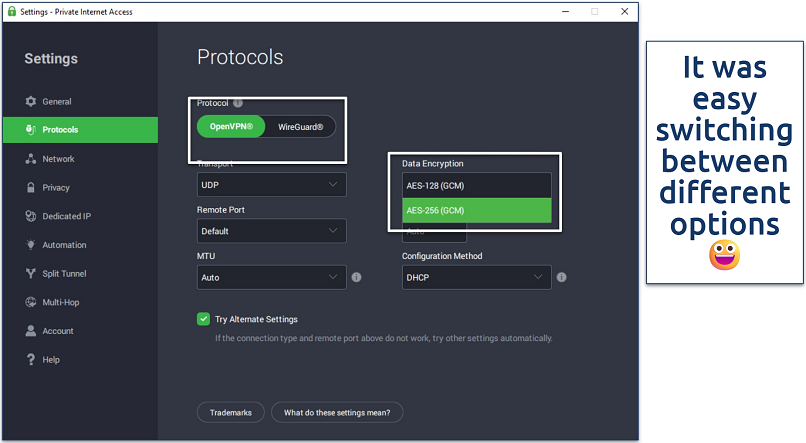Uncheck Try Alternate Settings checkbox
This screenshot has width=806, height=443.
[204, 319]
